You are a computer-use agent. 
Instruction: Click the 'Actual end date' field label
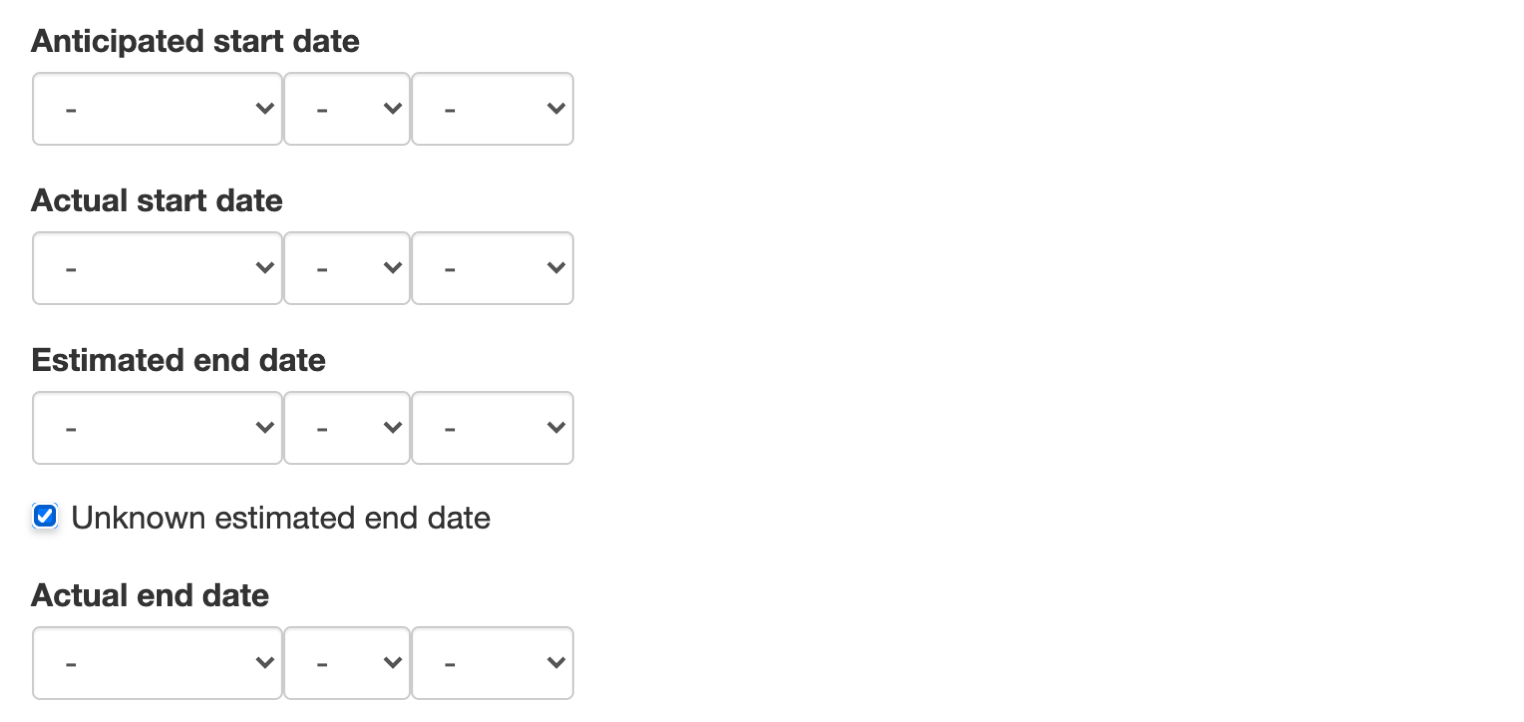(x=150, y=596)
